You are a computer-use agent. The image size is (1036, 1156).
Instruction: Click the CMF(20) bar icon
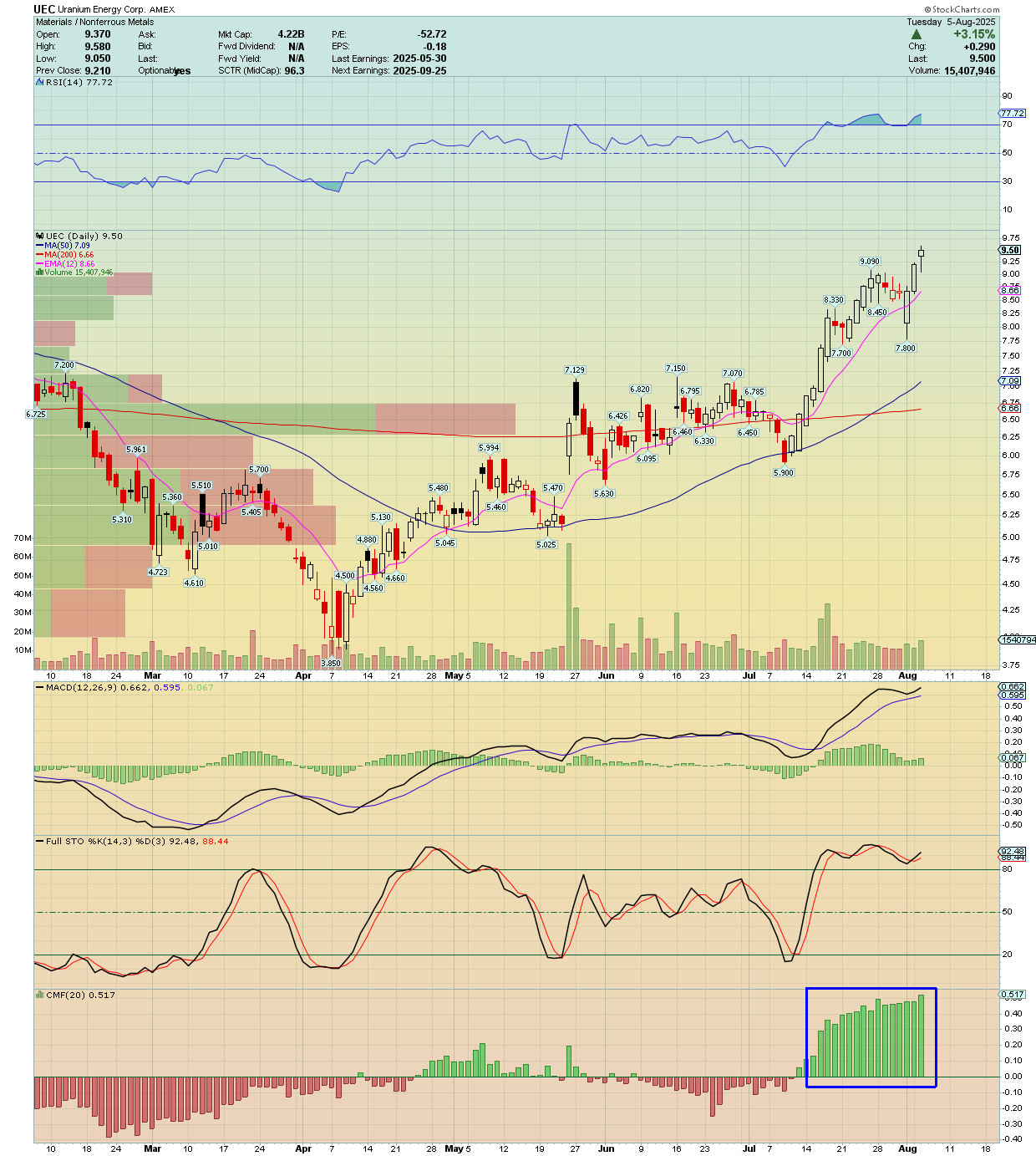point(39,995)
